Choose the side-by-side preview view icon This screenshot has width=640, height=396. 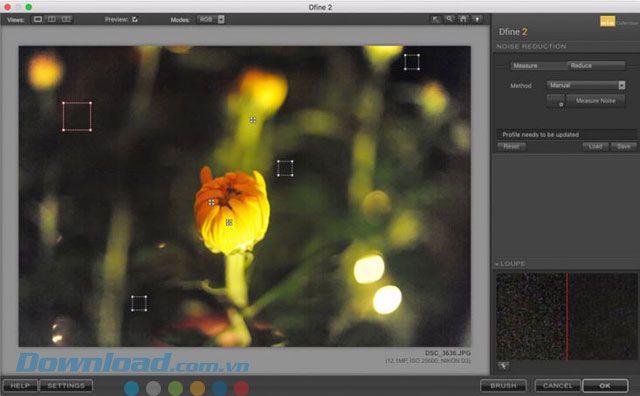click(x=66, y=19)
